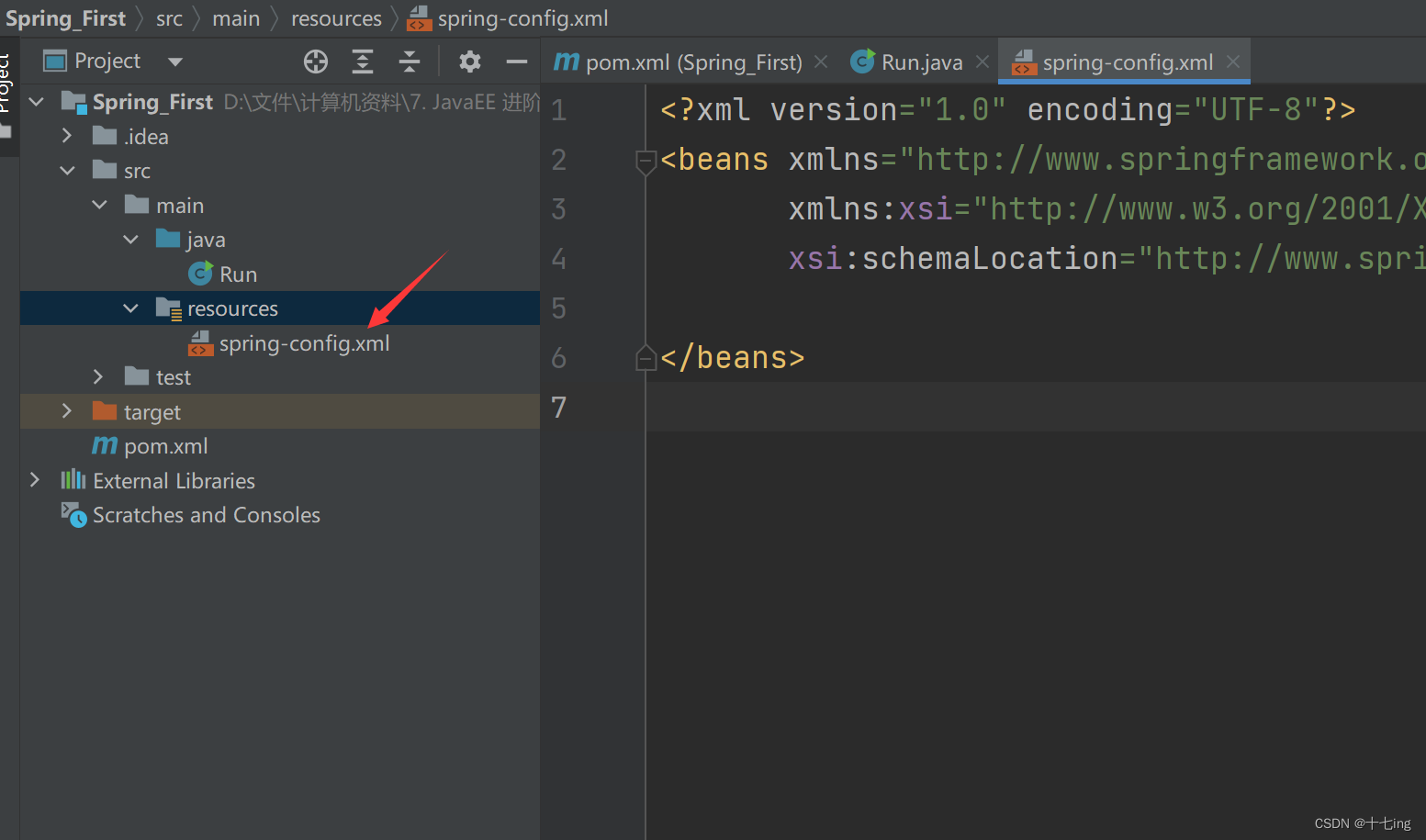Expand the target folder
Image resolution: width=1426 pixels, height=840 pixels.
point(67,411)
